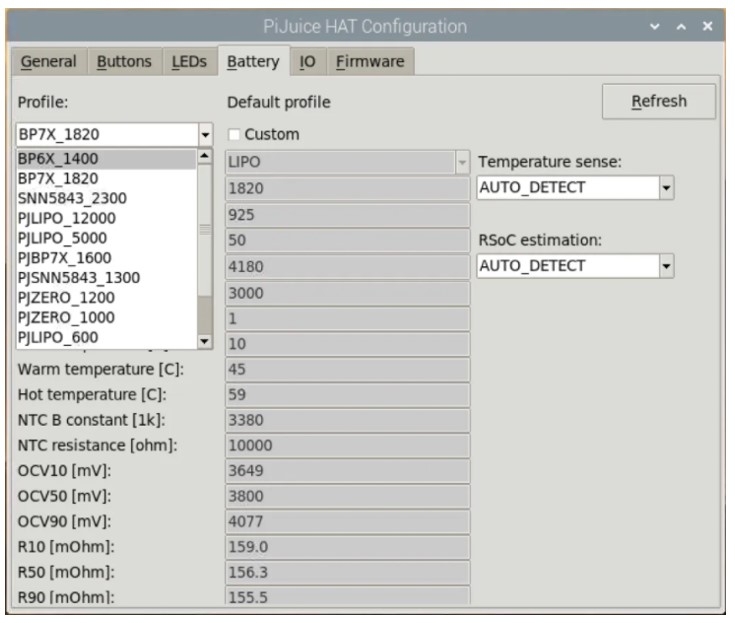
Task: Click the R90 value field
Action: point(347,596)
